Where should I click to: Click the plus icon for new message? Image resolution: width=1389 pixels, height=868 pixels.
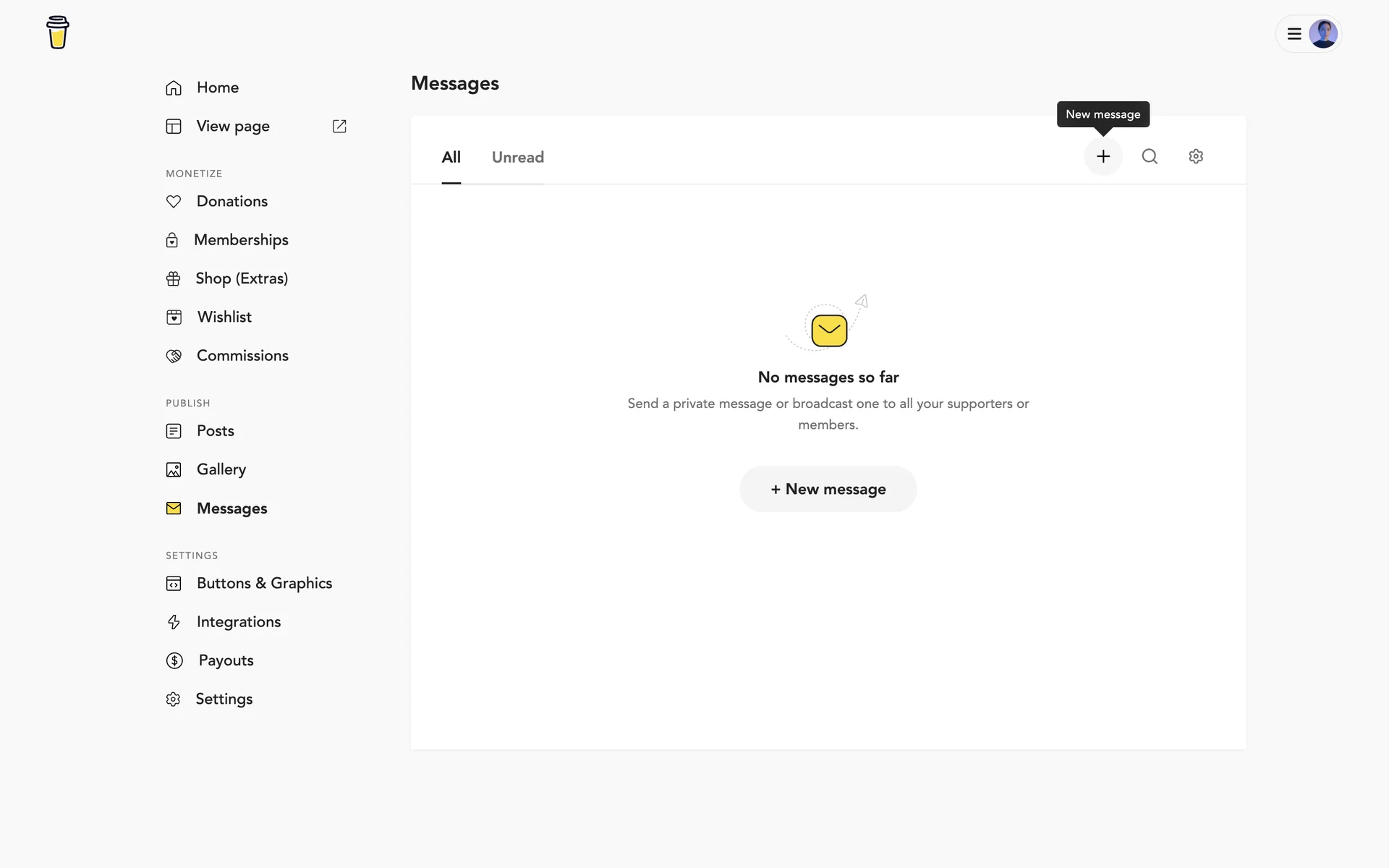(x=1103, y=156)
